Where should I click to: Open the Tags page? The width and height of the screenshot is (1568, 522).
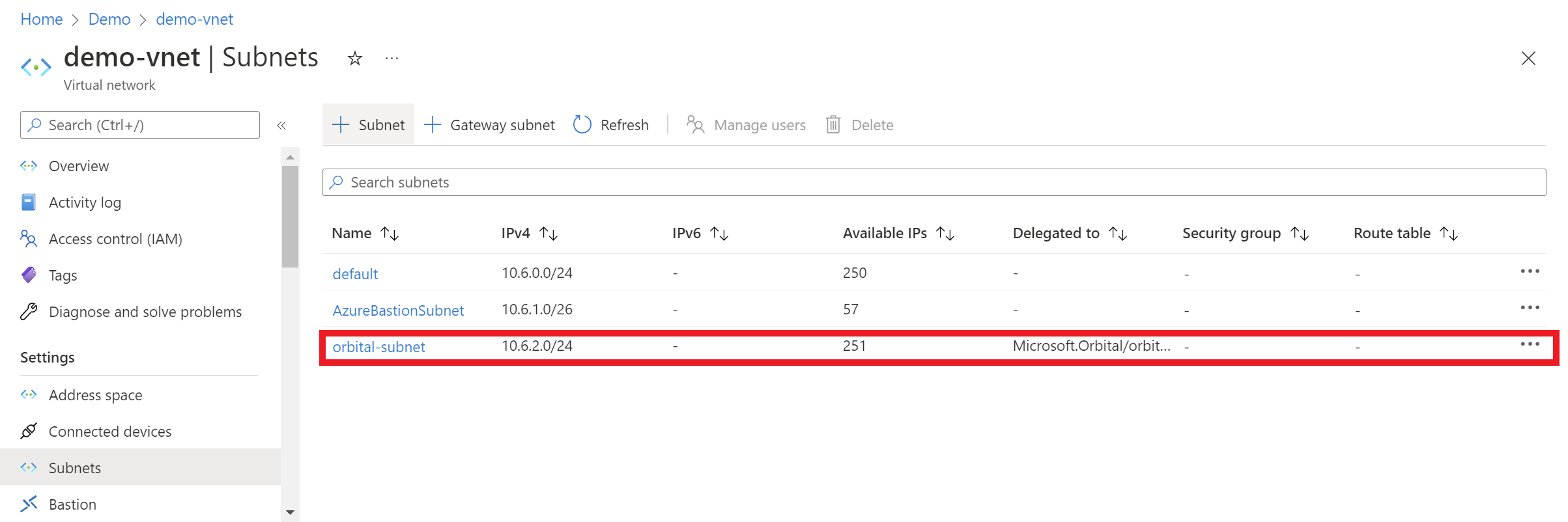click(x=63, y=275)
